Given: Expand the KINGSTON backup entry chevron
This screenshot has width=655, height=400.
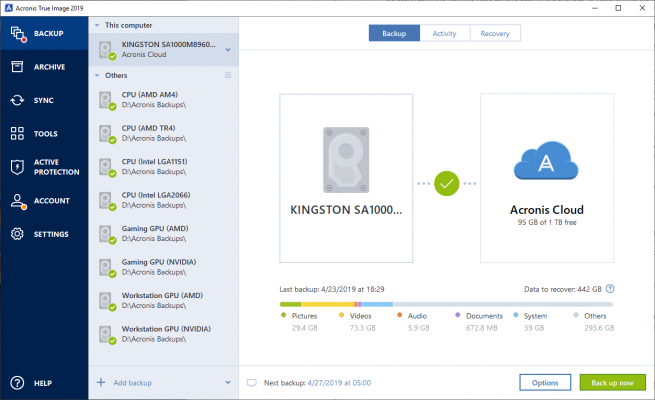Looking at the screenshot, I should (x=228, y=50).
